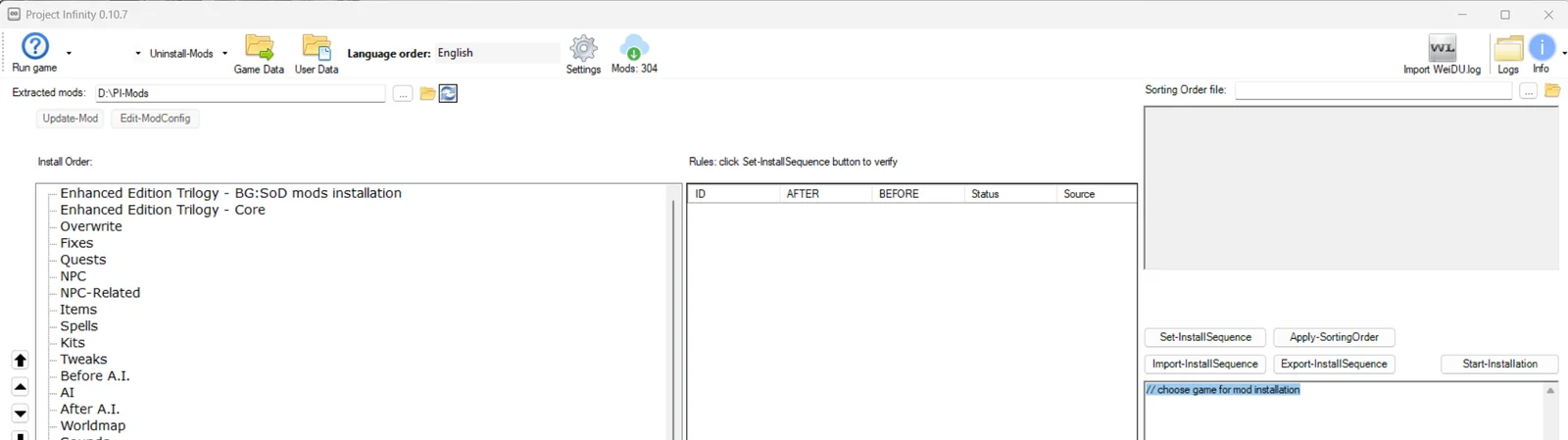
Task: Select the AI tree item
Action: [67, 393]
